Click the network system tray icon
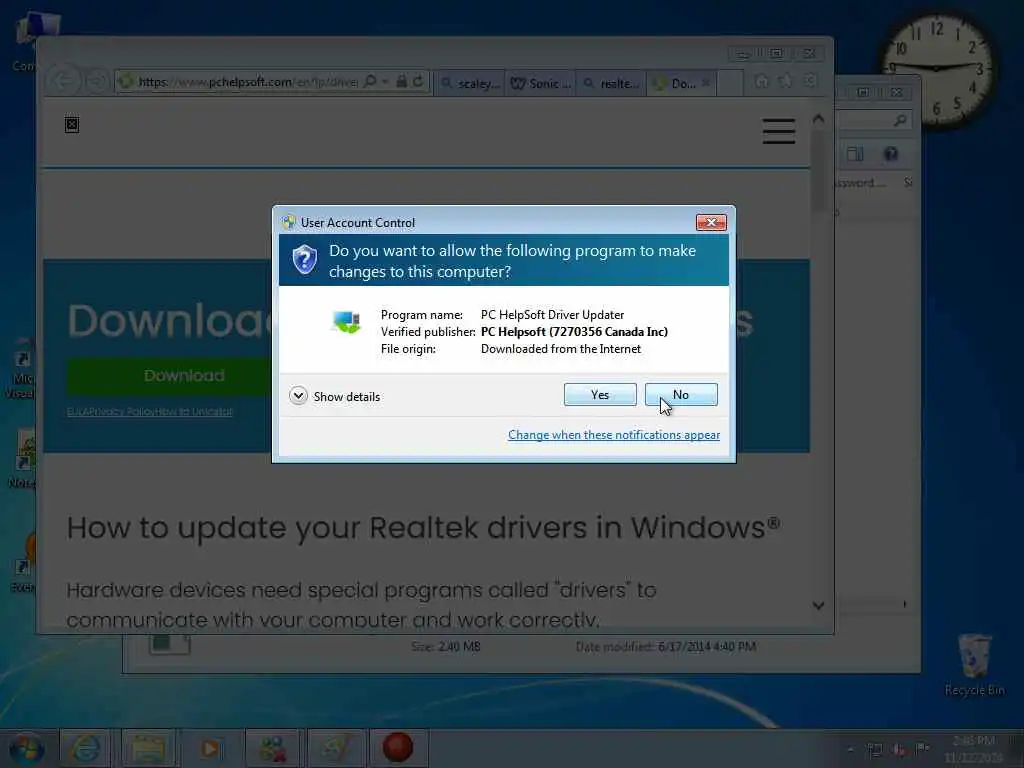1024x768 pixels. tap(874, 749)
